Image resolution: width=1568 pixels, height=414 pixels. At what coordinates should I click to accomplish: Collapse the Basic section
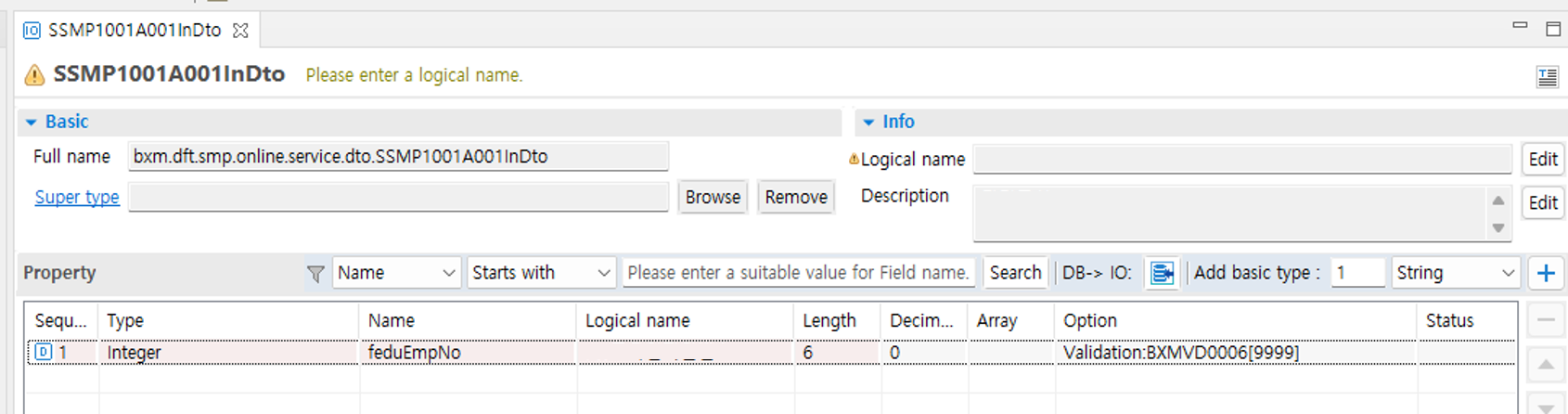tap(31, 122)
